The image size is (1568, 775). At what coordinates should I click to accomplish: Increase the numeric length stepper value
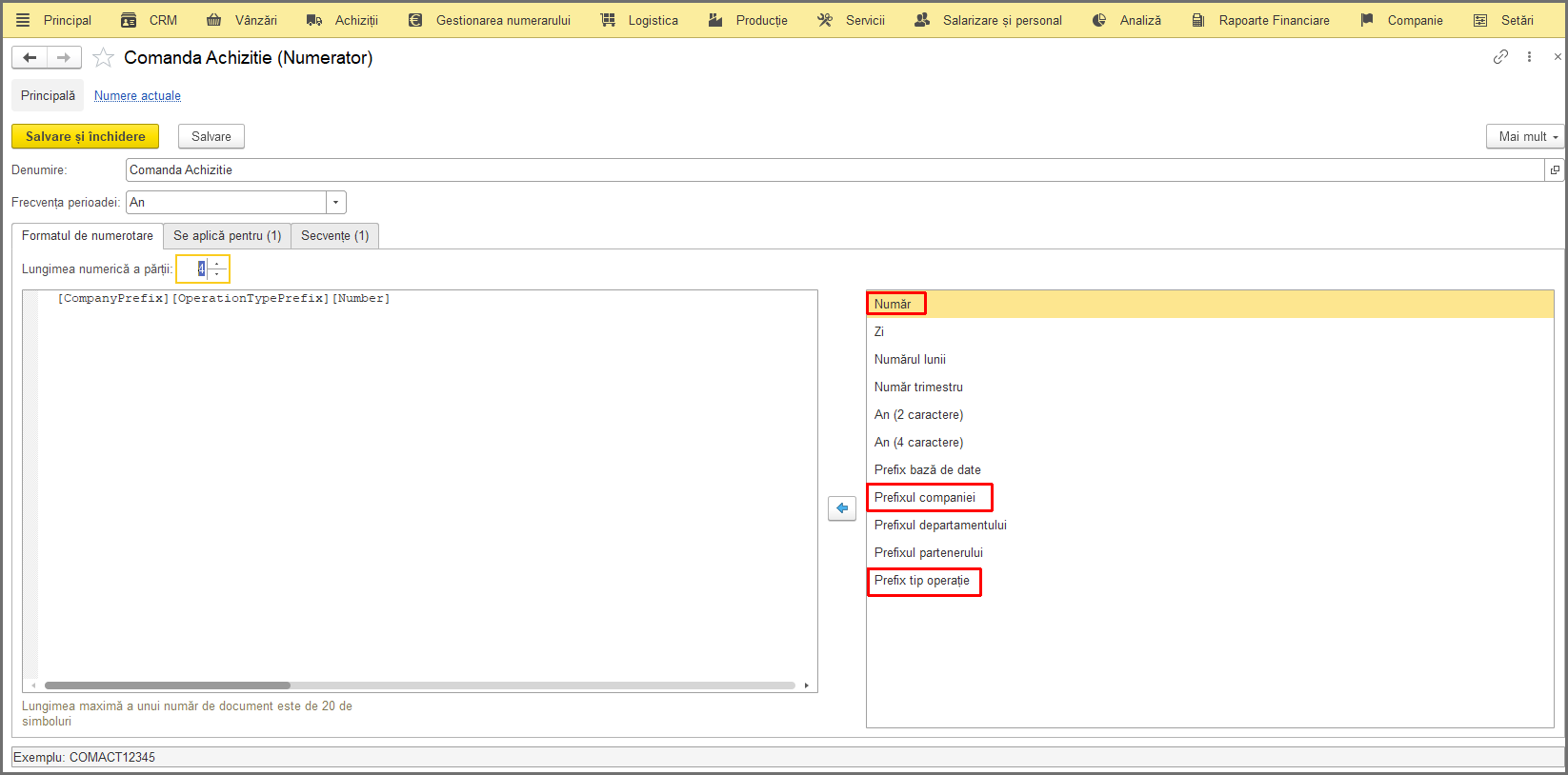click(217, 264)
